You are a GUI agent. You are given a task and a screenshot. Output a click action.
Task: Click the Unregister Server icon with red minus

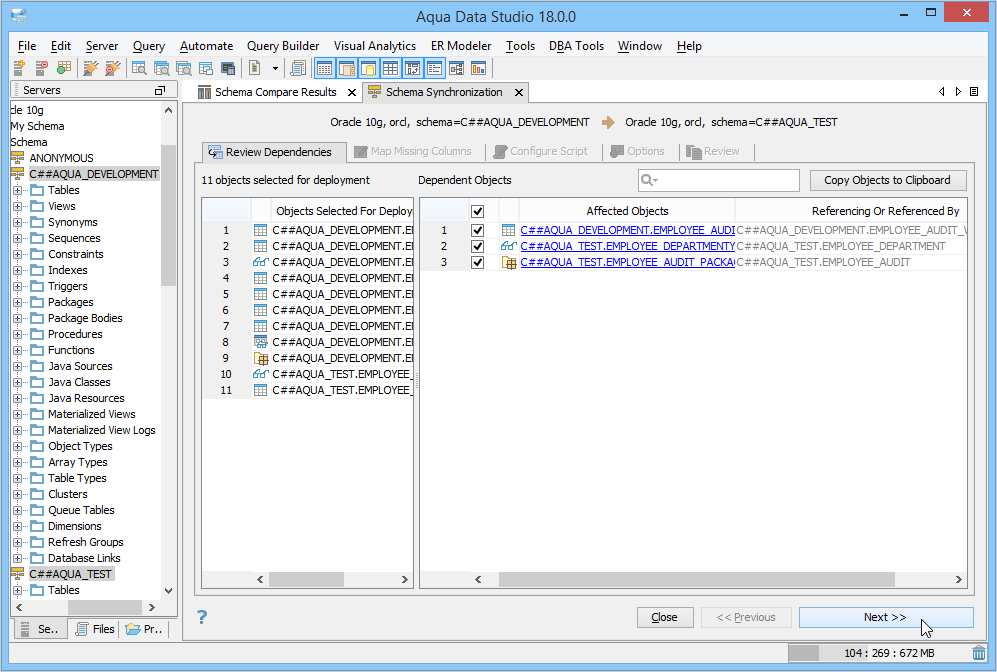[x=41, y=68]
